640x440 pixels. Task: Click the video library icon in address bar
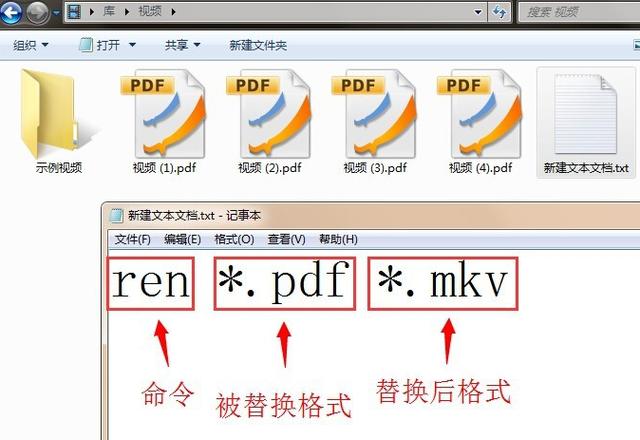point(73,12)
